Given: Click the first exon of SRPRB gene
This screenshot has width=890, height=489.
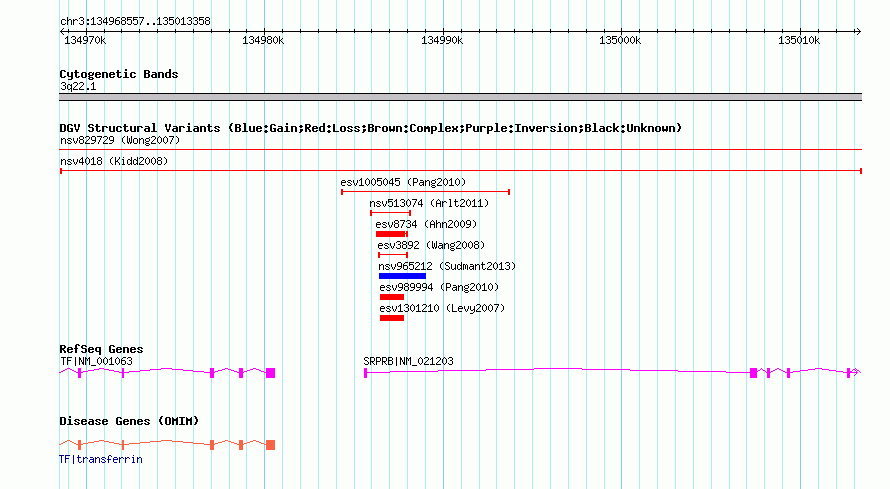Looking at the screenshot, I should 366,373.
